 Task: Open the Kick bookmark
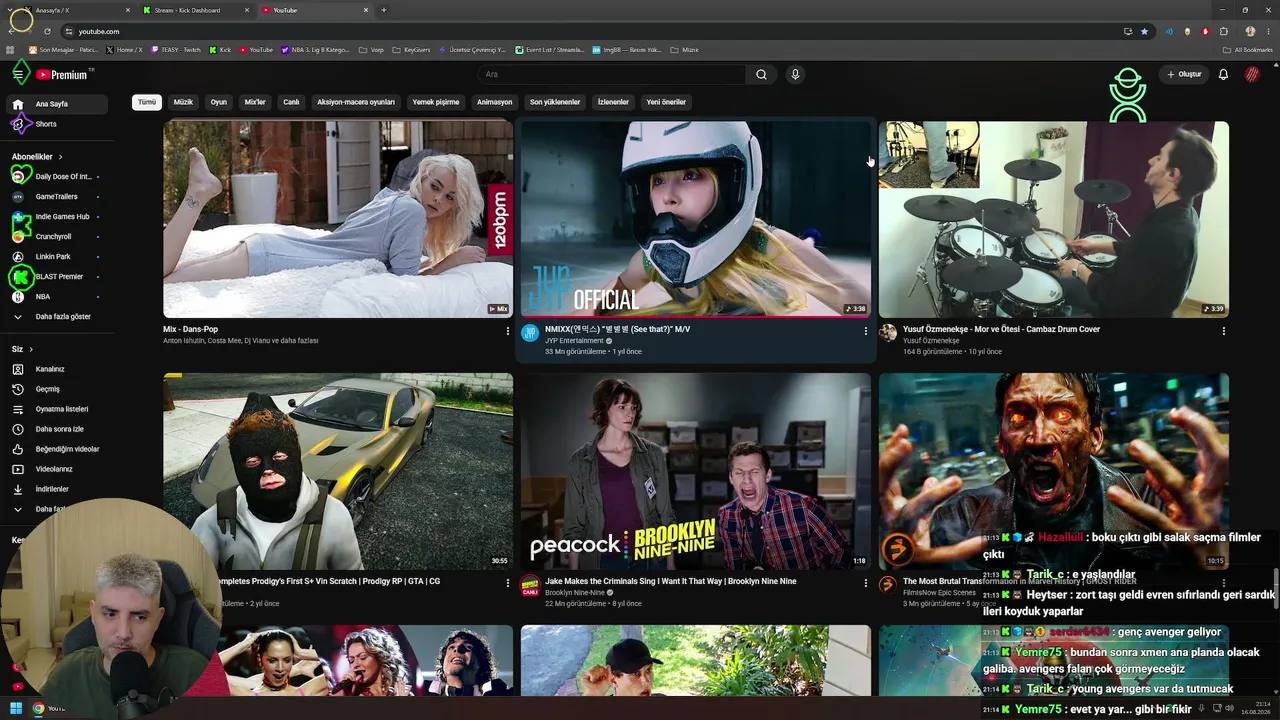tap(220, 50)
